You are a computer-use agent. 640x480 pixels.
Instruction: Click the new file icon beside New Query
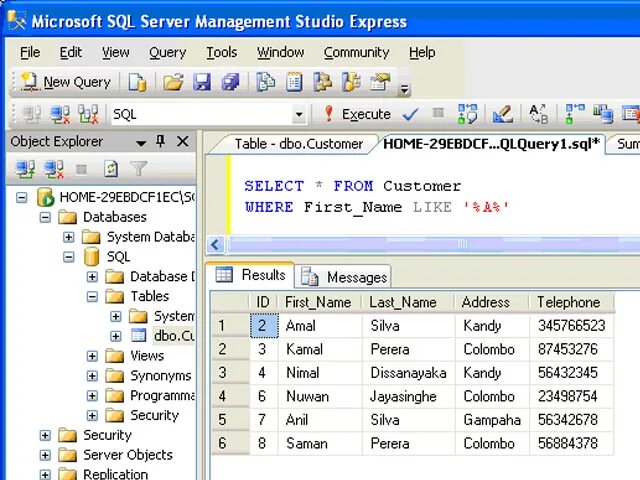138,82
